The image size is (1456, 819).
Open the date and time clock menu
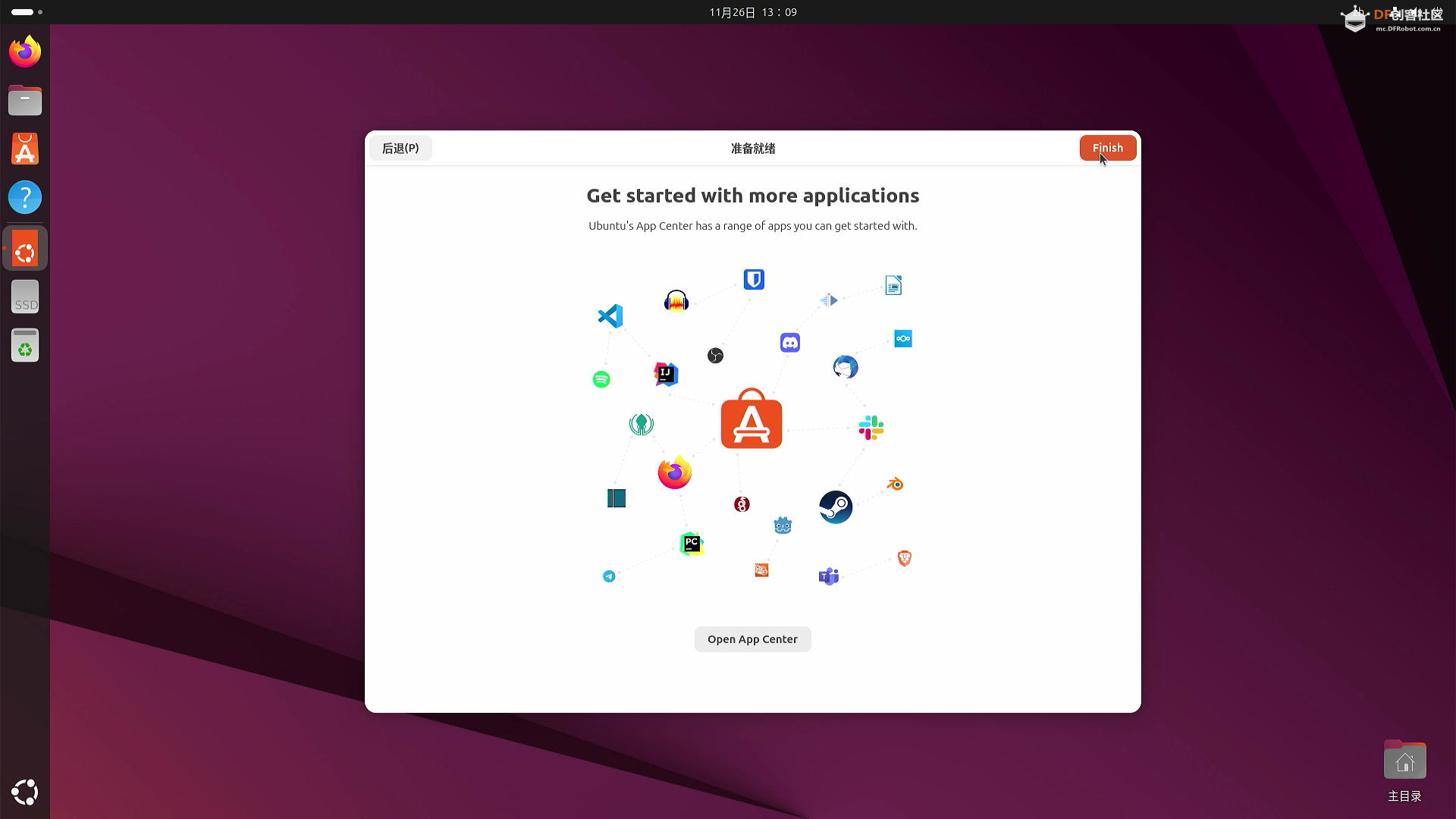[752, 12]
